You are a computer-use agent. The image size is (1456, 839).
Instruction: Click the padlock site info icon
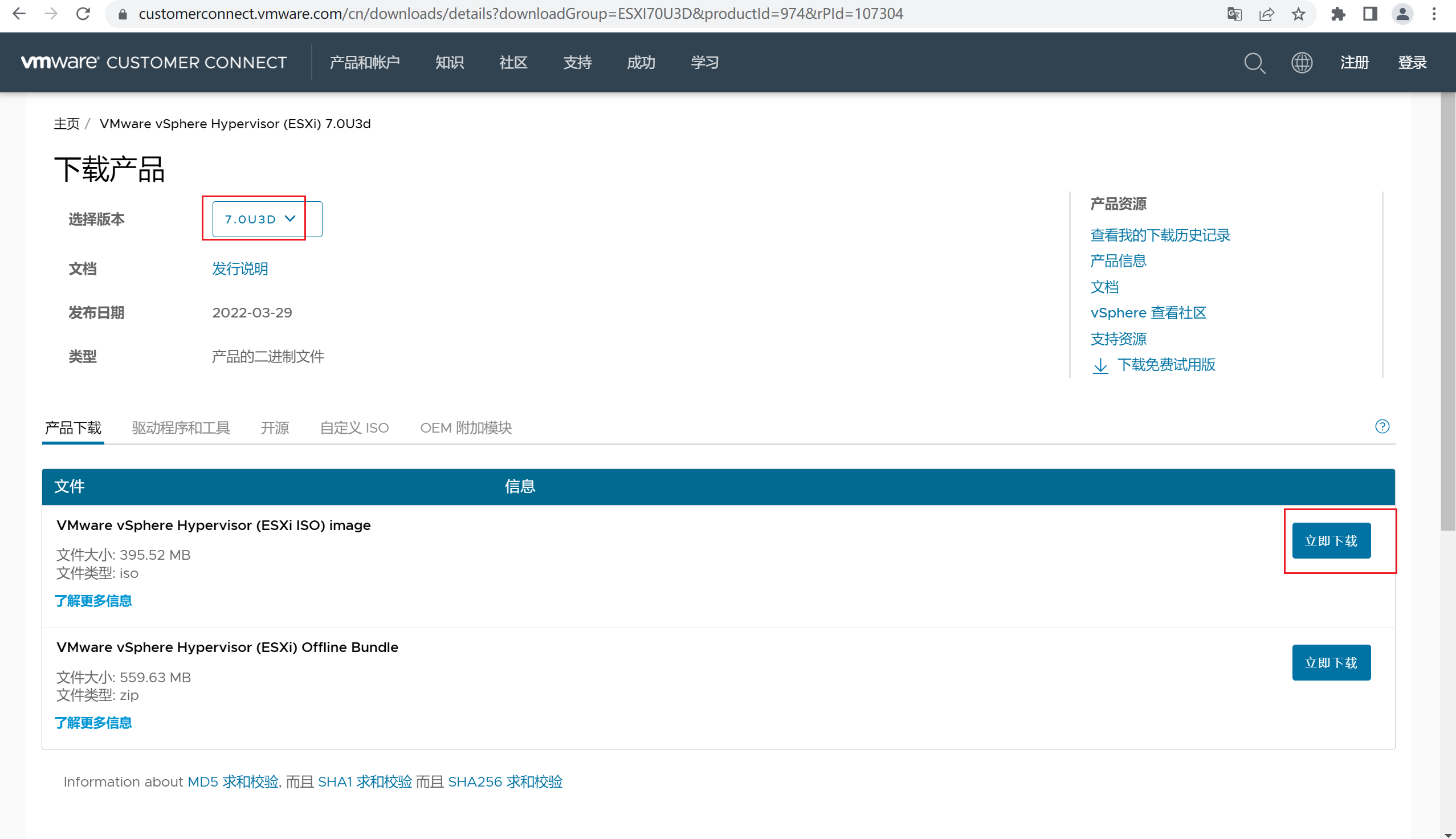coord(122,14)
